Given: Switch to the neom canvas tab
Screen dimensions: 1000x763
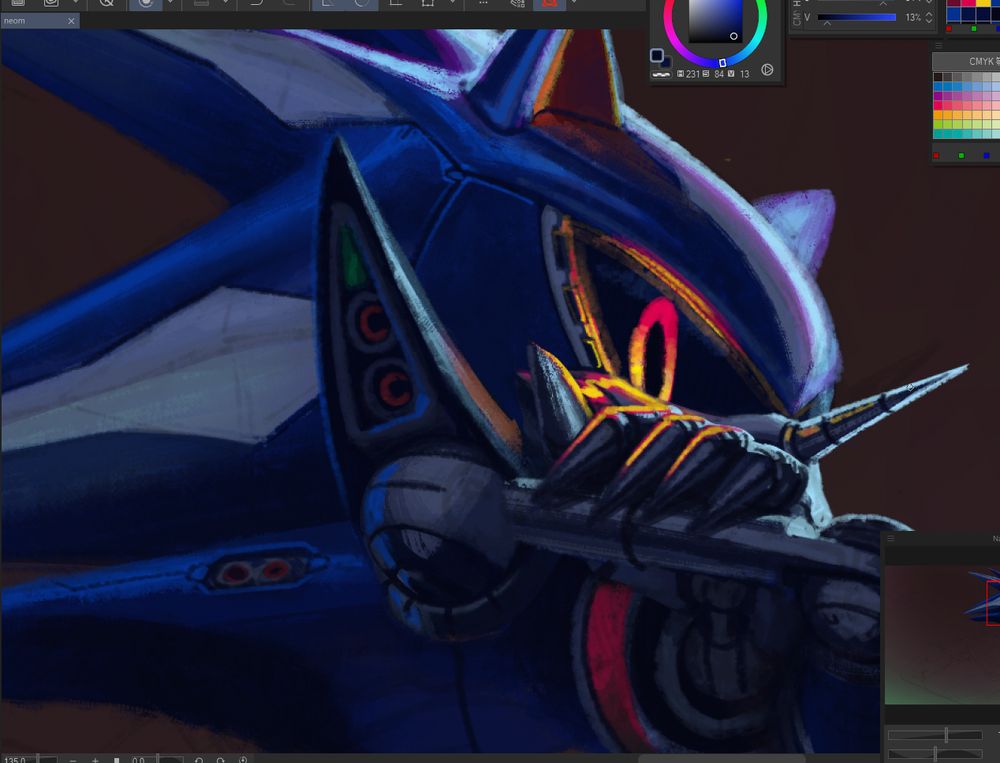Looking at the screenshot, I should [x=30, y=20].
